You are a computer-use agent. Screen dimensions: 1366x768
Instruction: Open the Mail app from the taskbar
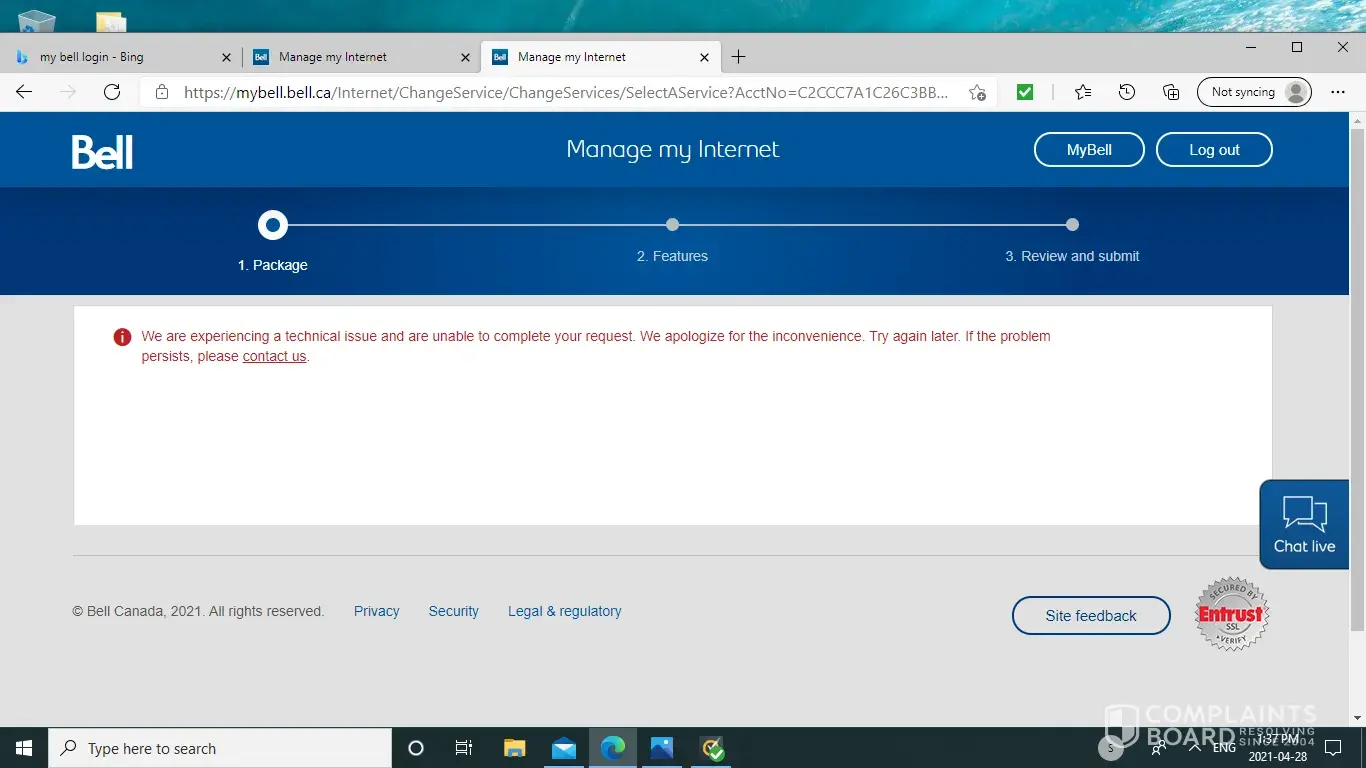(x=564, y=748)
